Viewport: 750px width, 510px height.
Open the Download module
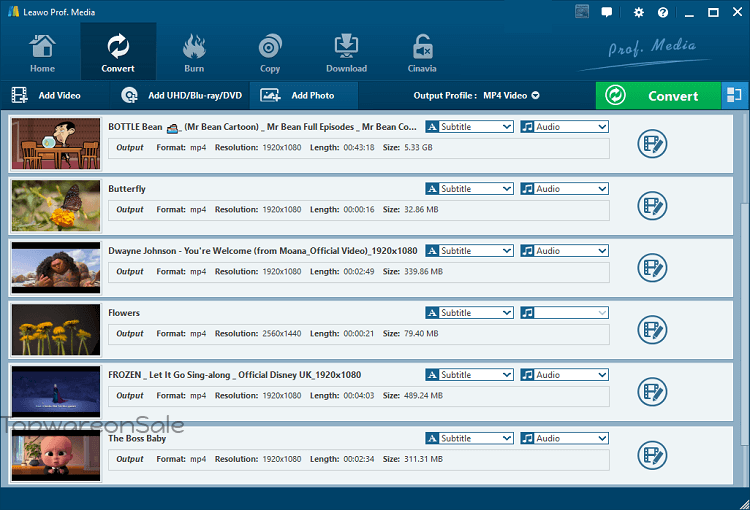pos(346,53)
